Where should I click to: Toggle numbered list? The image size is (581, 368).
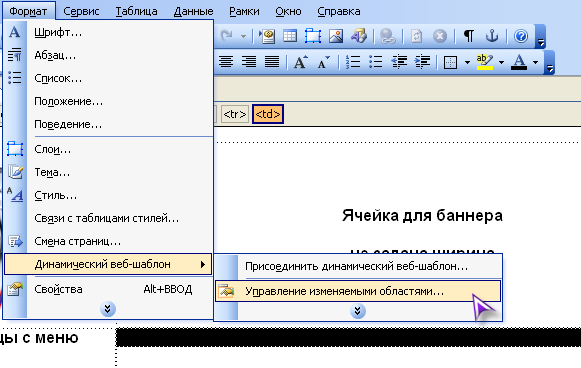click(x=353, y=62)
